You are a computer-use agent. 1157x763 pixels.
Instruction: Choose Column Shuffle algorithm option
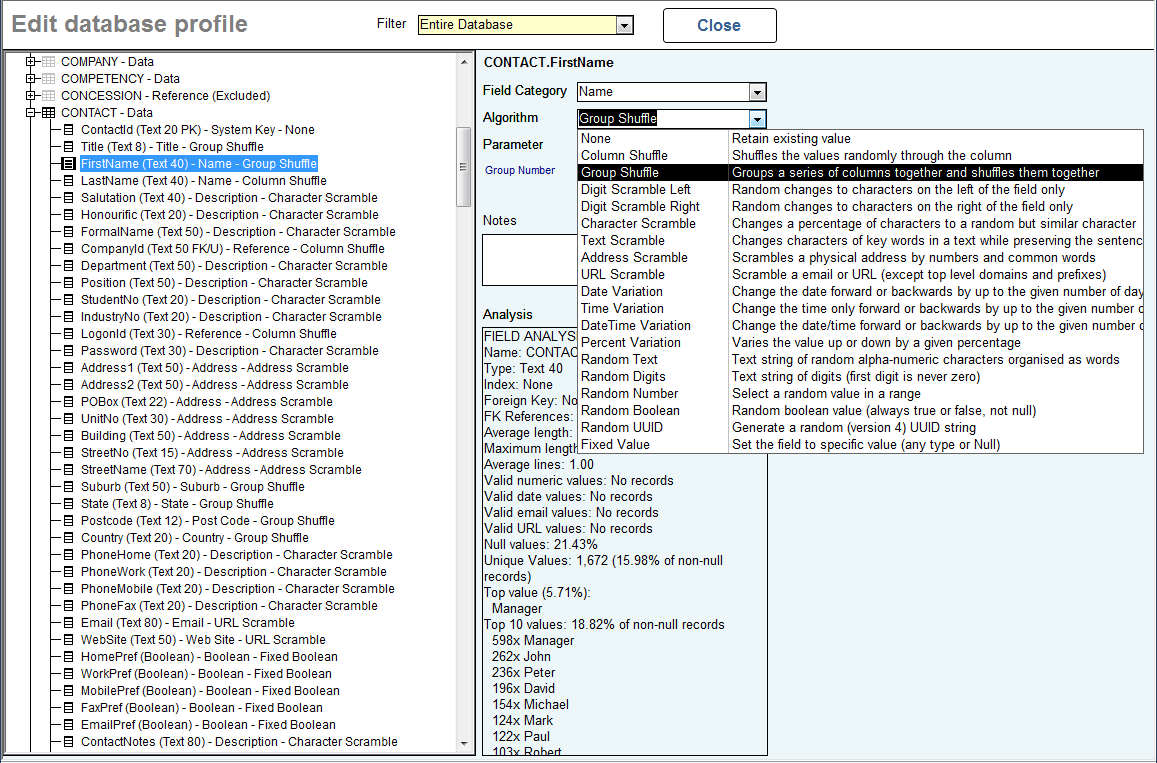[860, 156]
